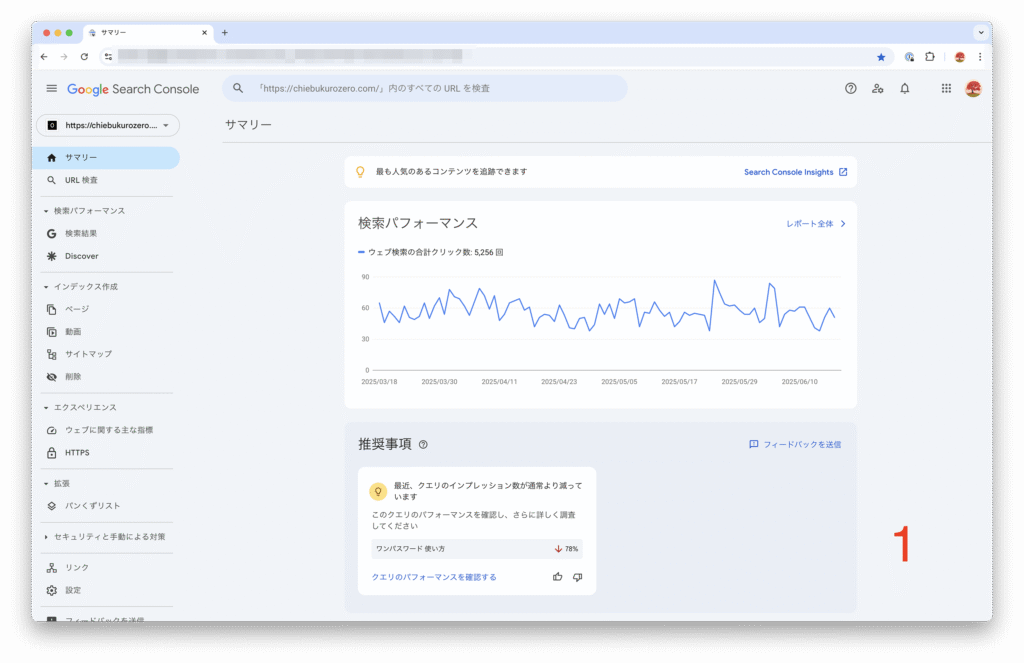Open サイトマップ in the sidebar
Image resolution: width=1024 pixels, height=663 pixels.
[x=106, y=354]
